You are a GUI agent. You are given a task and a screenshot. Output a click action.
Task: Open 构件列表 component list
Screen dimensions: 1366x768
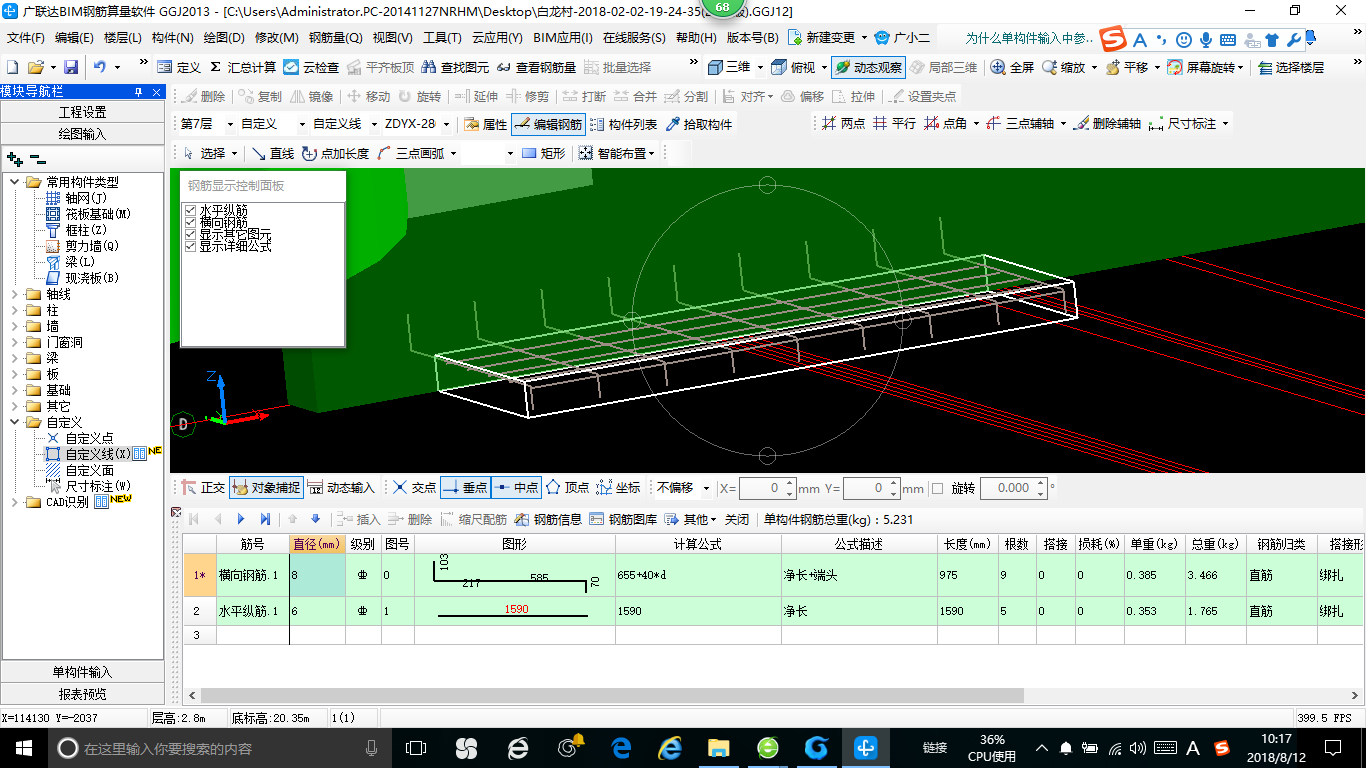[624, 124]
